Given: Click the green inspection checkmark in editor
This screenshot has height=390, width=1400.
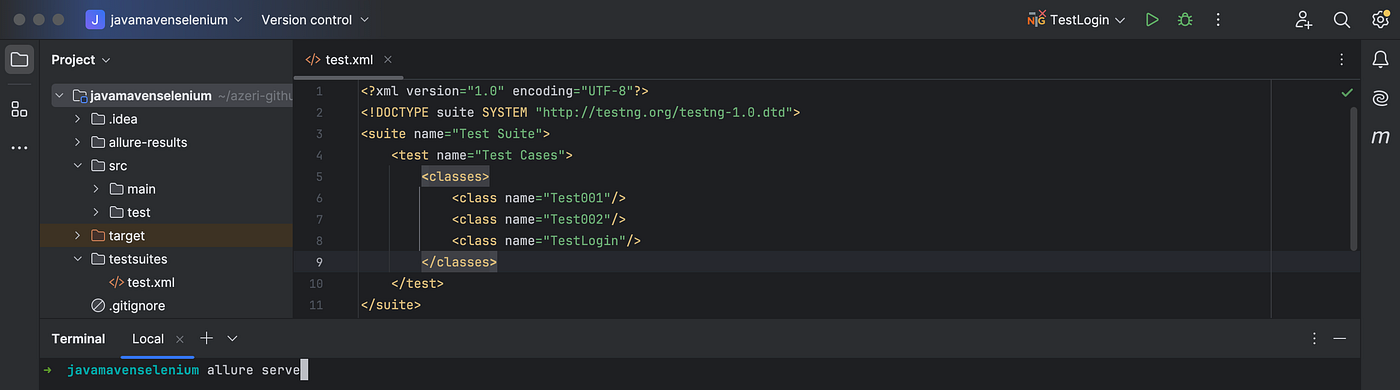Looking at the screenshot, I should (1346, 92).
